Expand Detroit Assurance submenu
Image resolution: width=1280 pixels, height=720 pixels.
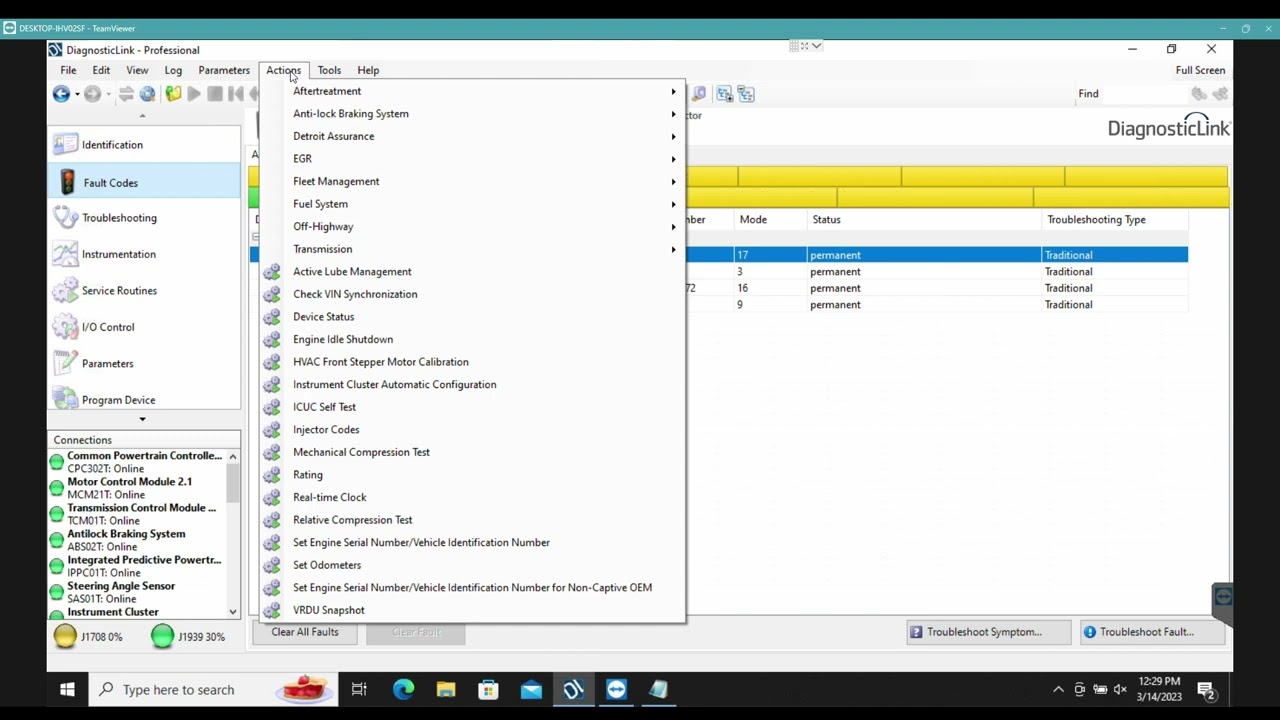472,136
